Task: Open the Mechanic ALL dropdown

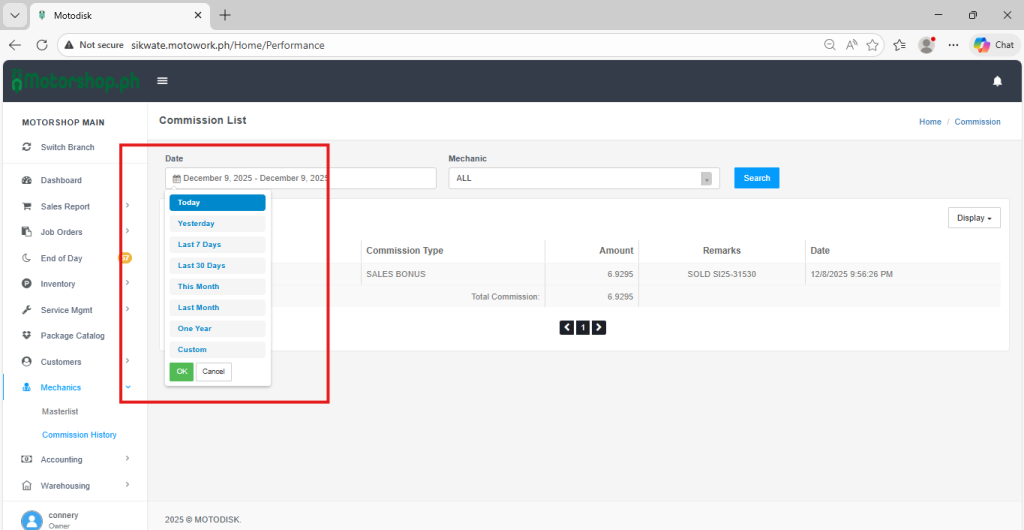Action: point(584,178)
